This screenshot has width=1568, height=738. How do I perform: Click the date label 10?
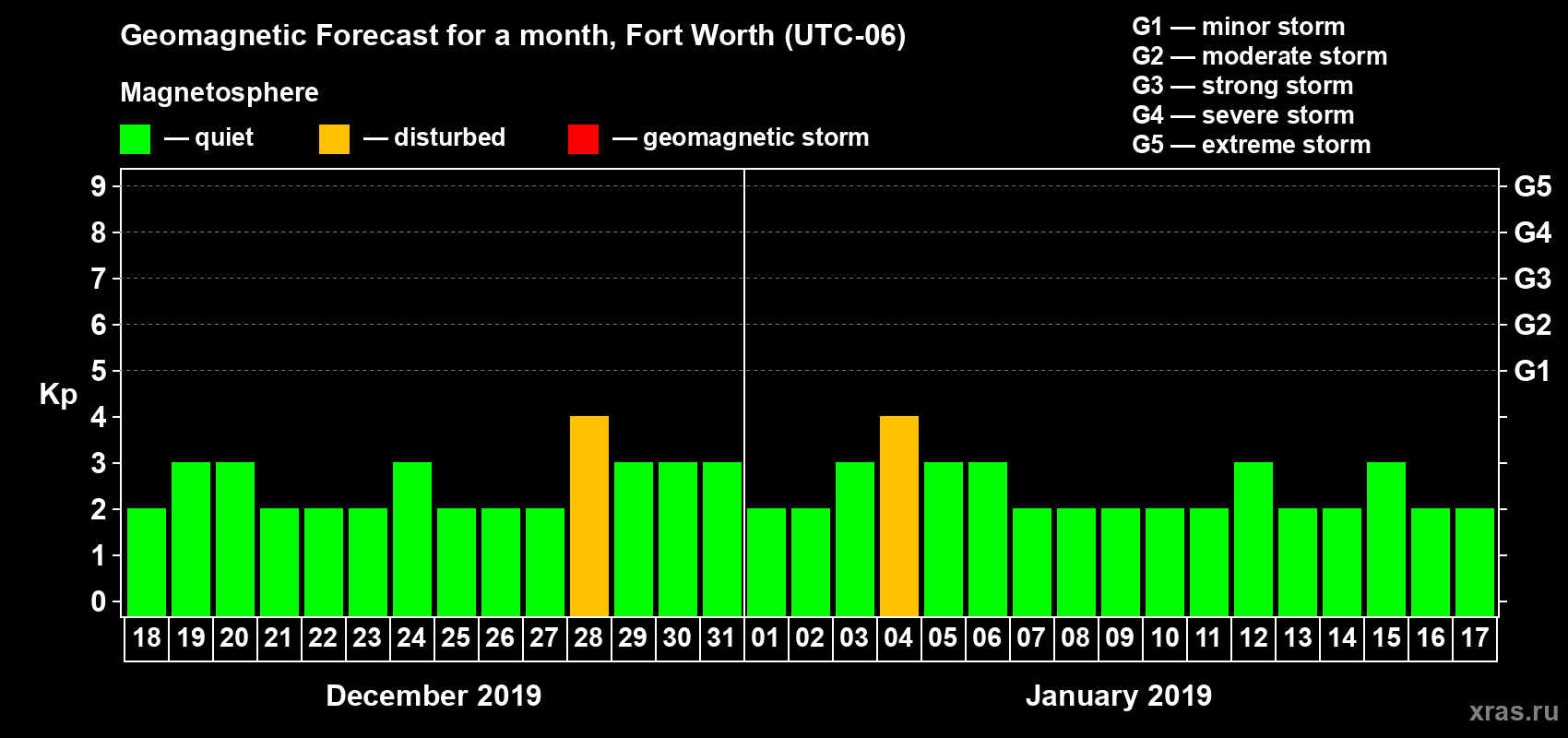1165,637
